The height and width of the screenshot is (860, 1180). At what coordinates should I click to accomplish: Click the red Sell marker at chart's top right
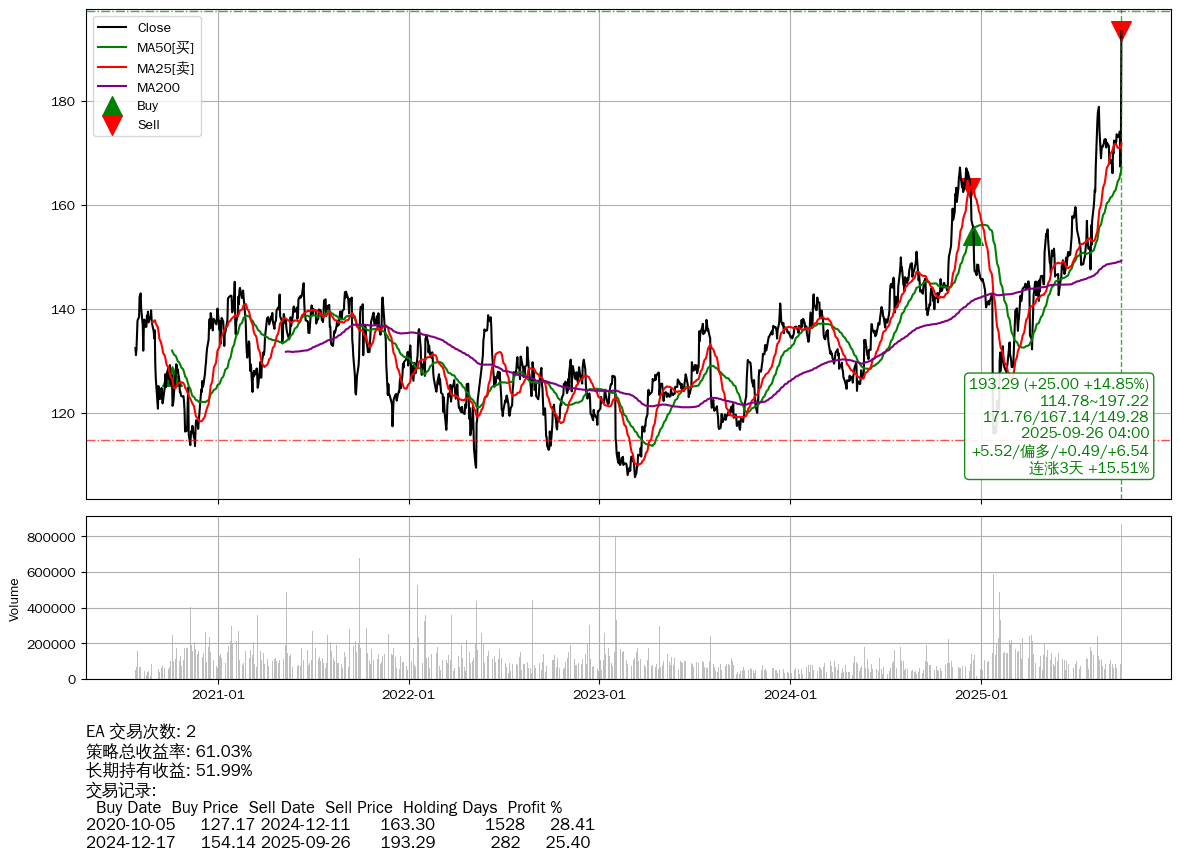(x=1121, y=31)
